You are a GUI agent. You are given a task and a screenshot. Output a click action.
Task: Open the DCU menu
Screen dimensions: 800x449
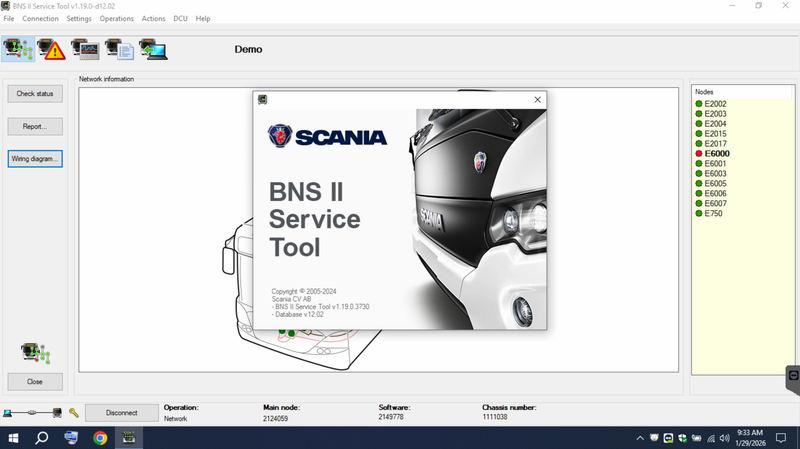click(180, 19)
